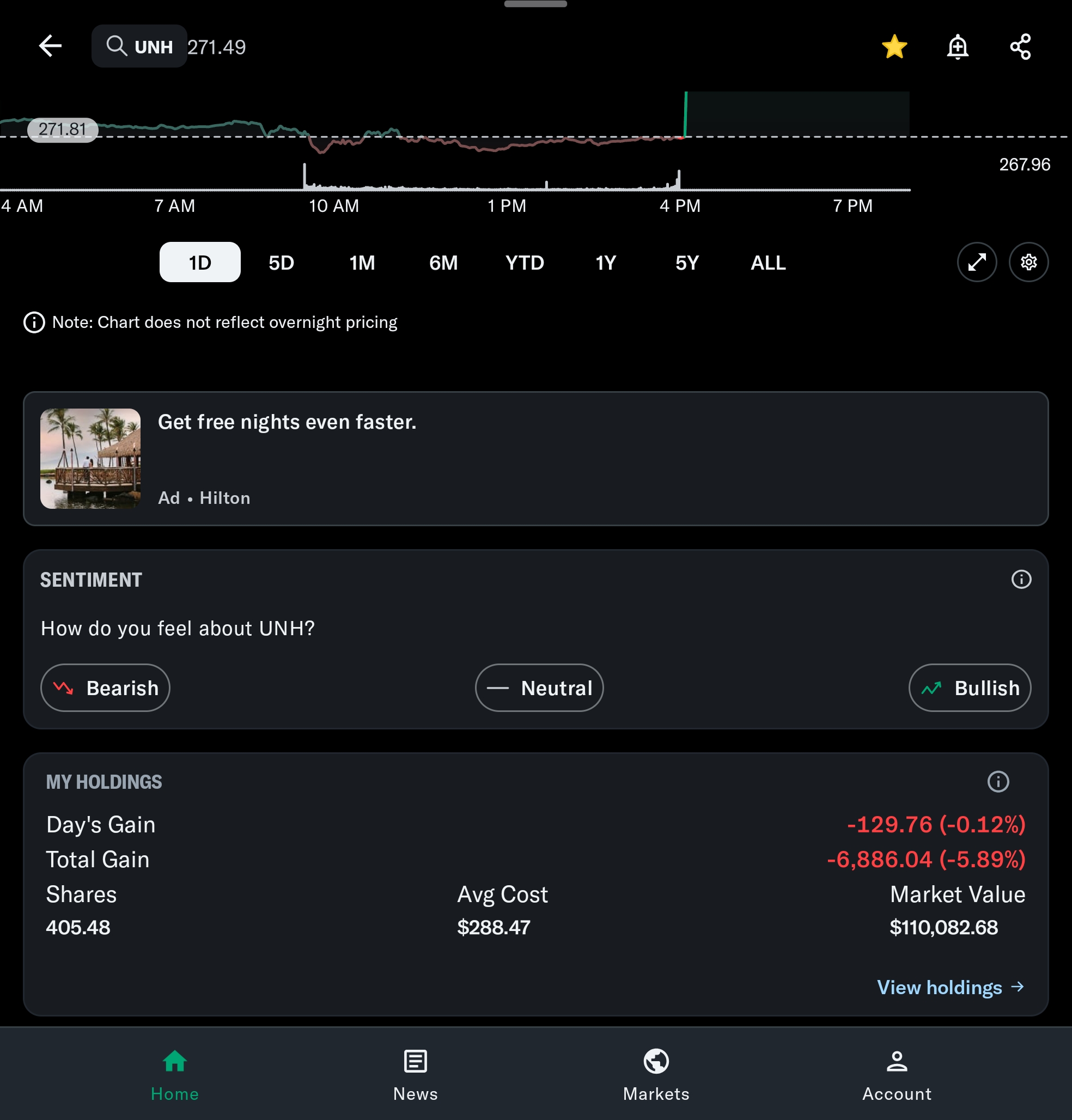Select Neutral sentiment
This screenshot has height=1120, width=1072.
(x=539, y=688)
